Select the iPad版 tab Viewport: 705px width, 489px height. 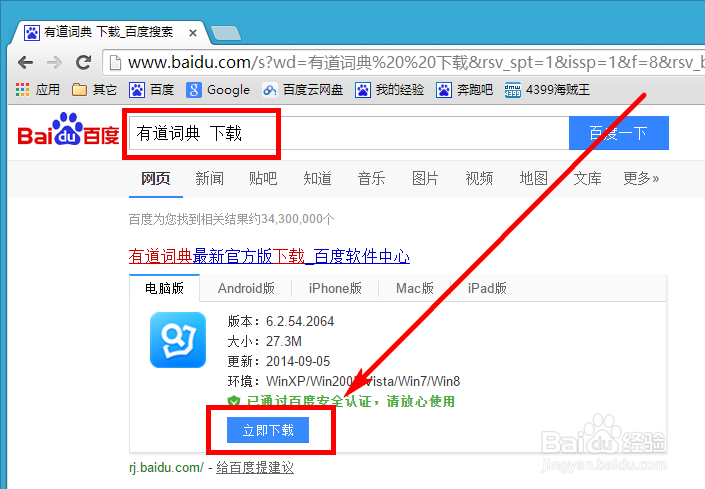487,288
